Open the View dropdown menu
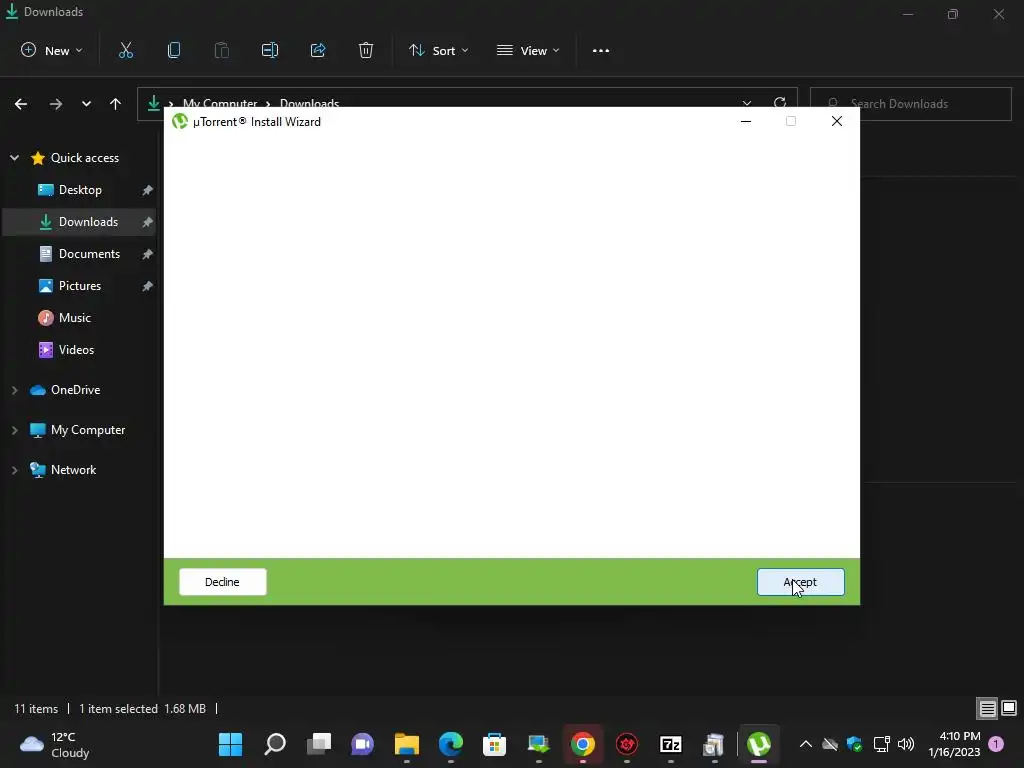 pos(528,50)
